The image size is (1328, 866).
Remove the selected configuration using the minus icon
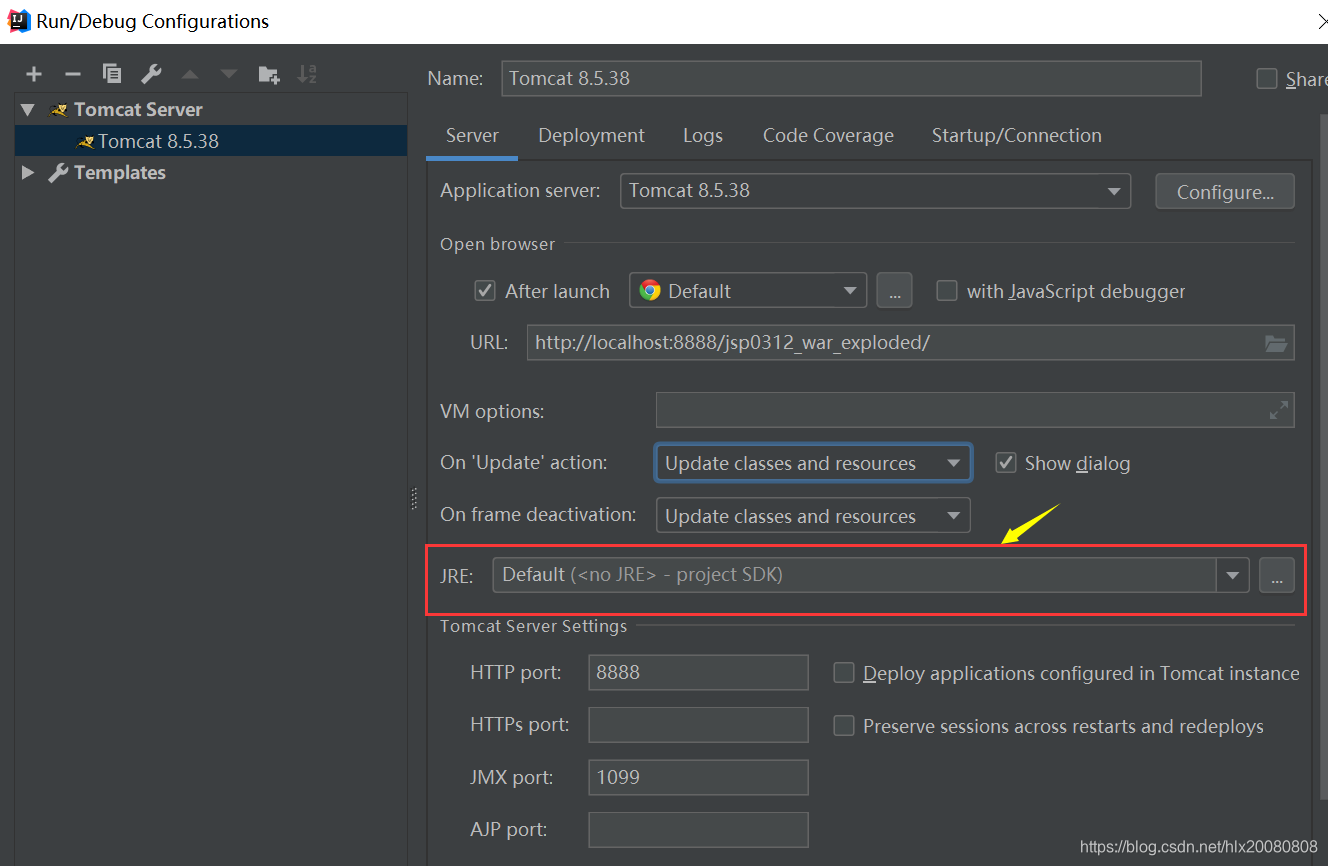pyautogui.click(x=71, y=73)
